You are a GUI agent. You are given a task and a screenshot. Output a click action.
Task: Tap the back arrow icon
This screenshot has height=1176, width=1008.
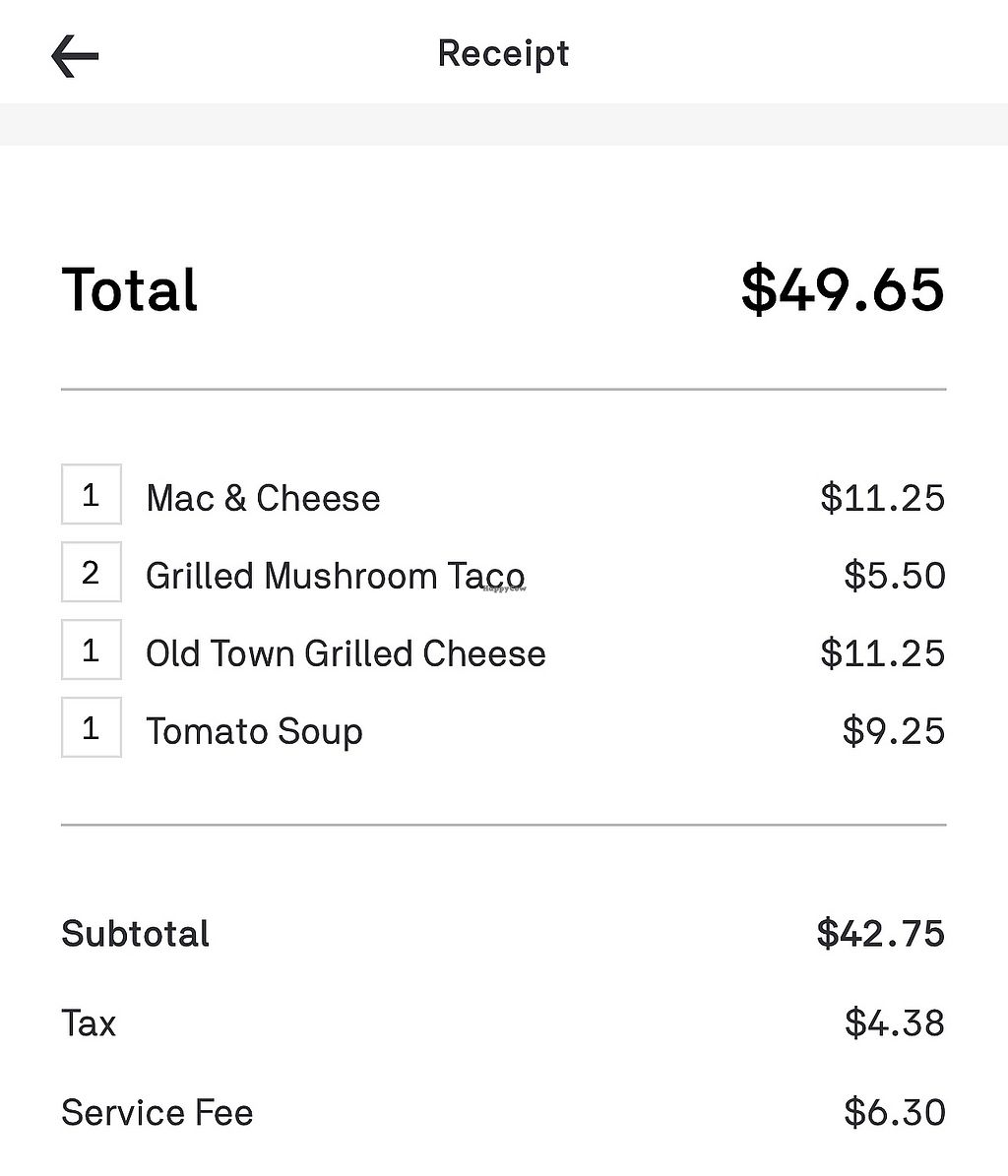coord(76,55)
